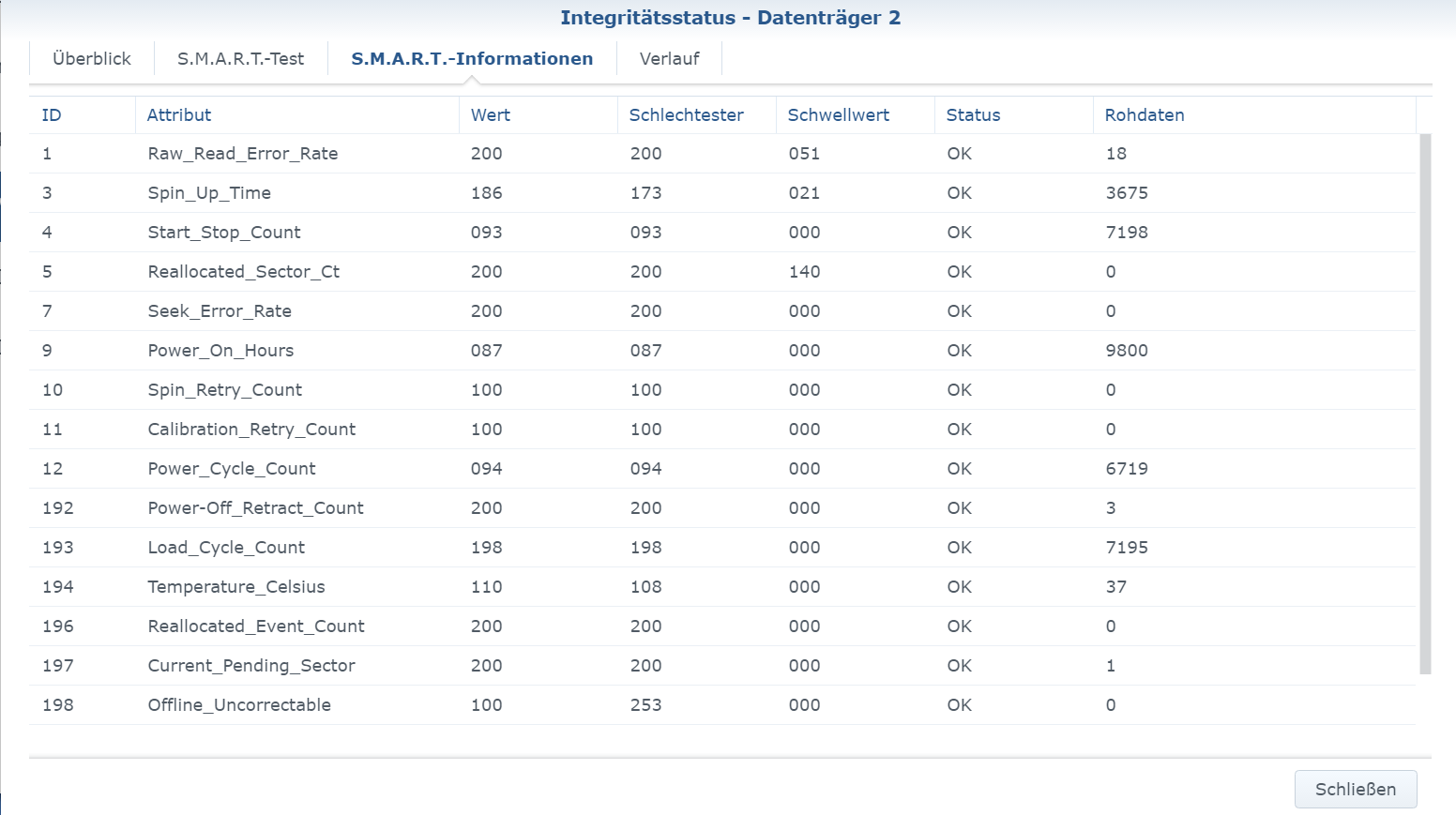Viewport: 1456px width, 815px height.
Task: Select the Calibration_Retry_Count attribute
Action: coord(251,430)
